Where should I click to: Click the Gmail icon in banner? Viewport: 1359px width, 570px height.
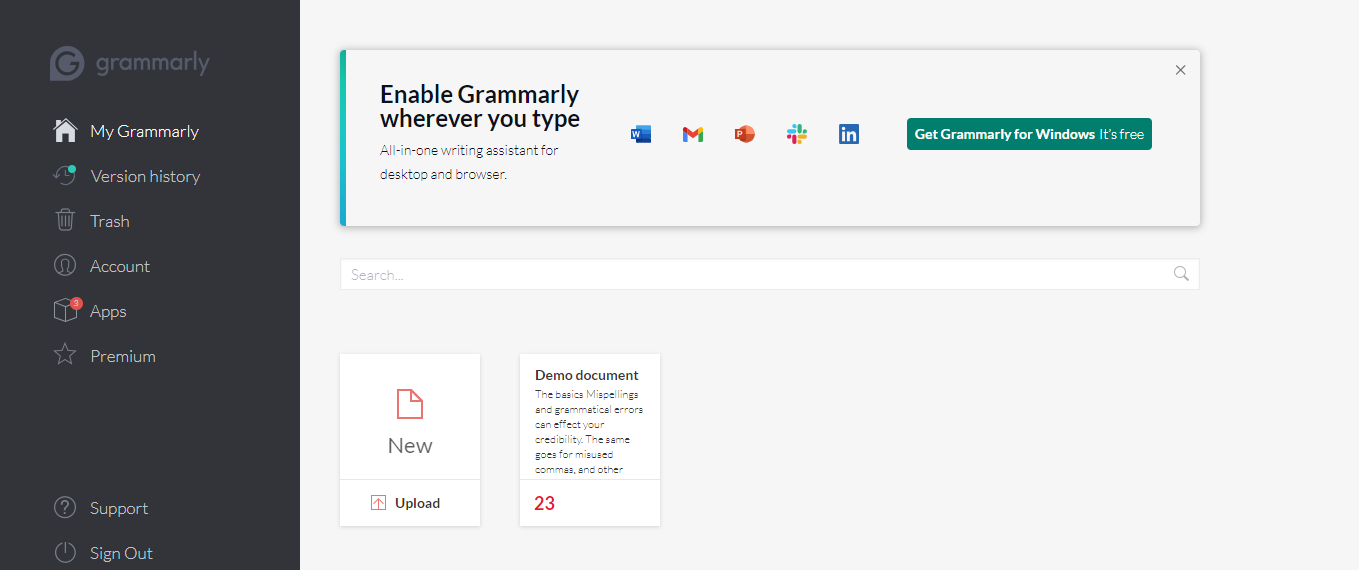693,134
